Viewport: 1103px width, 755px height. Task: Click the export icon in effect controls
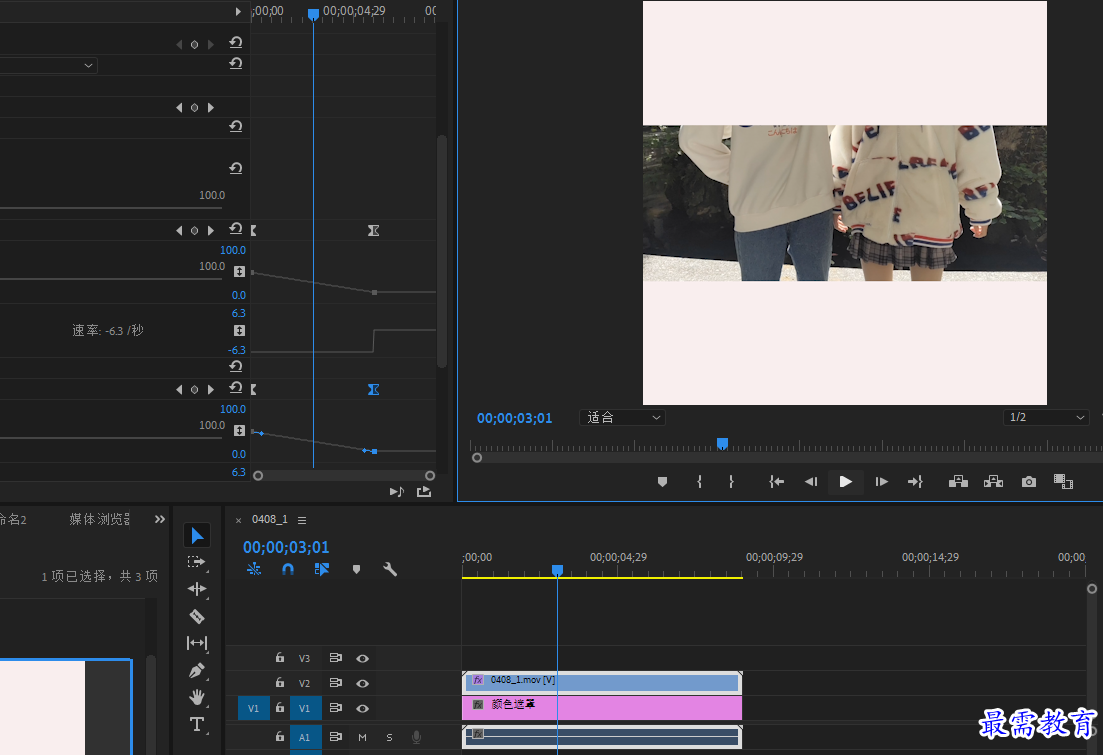click(x=423, y=492)
